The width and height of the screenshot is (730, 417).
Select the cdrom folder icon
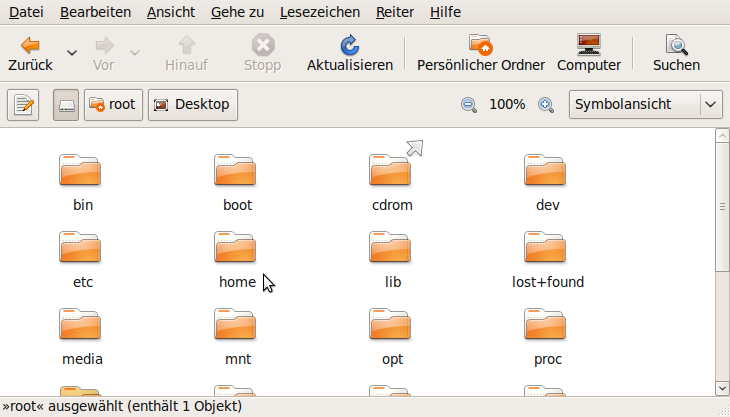click(390, 169)
